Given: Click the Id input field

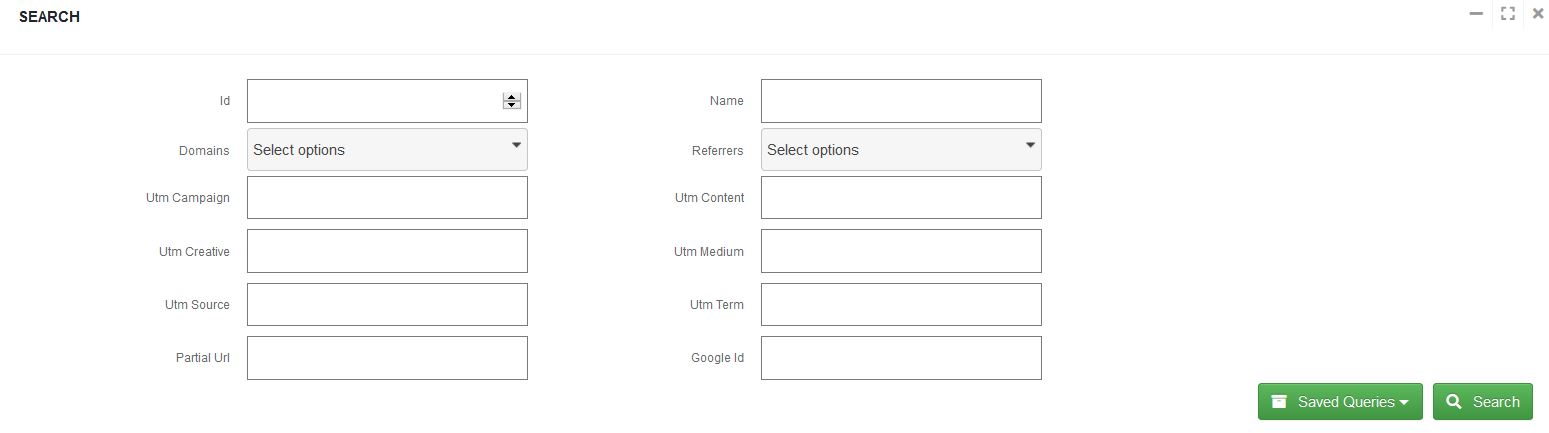Looking at the screenshot, I should coord(372,101).
